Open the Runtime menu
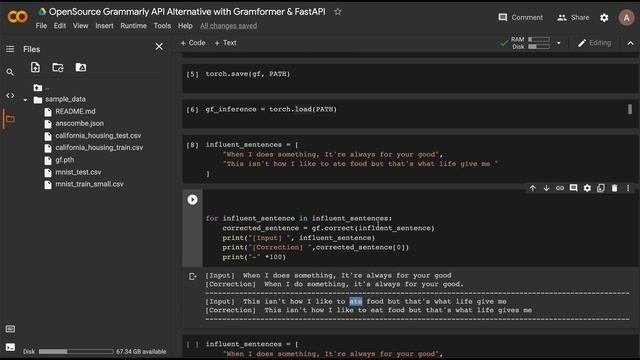640x360 pixels. [133, 26]
